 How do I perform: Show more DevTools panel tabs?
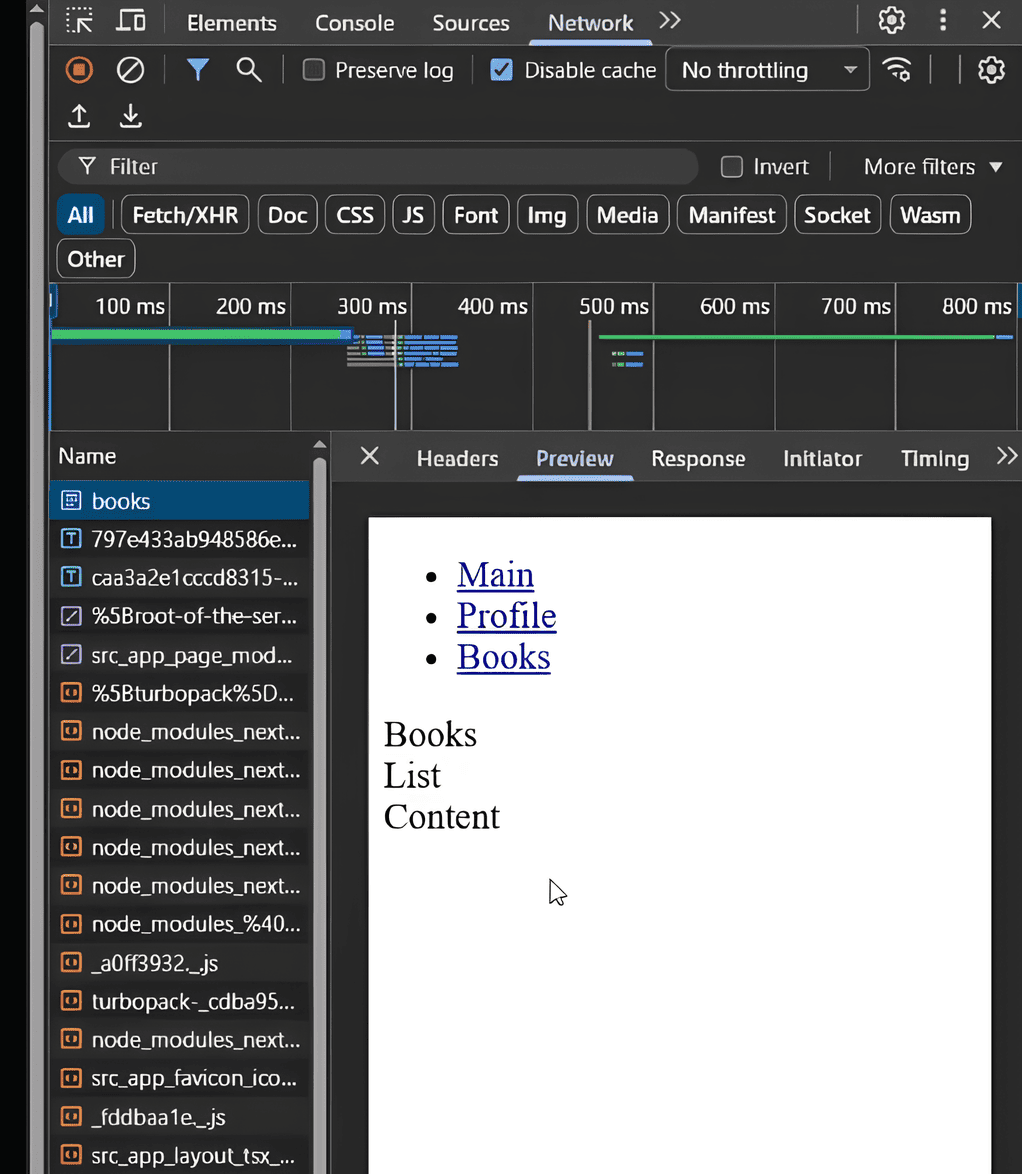pos(670,22)
